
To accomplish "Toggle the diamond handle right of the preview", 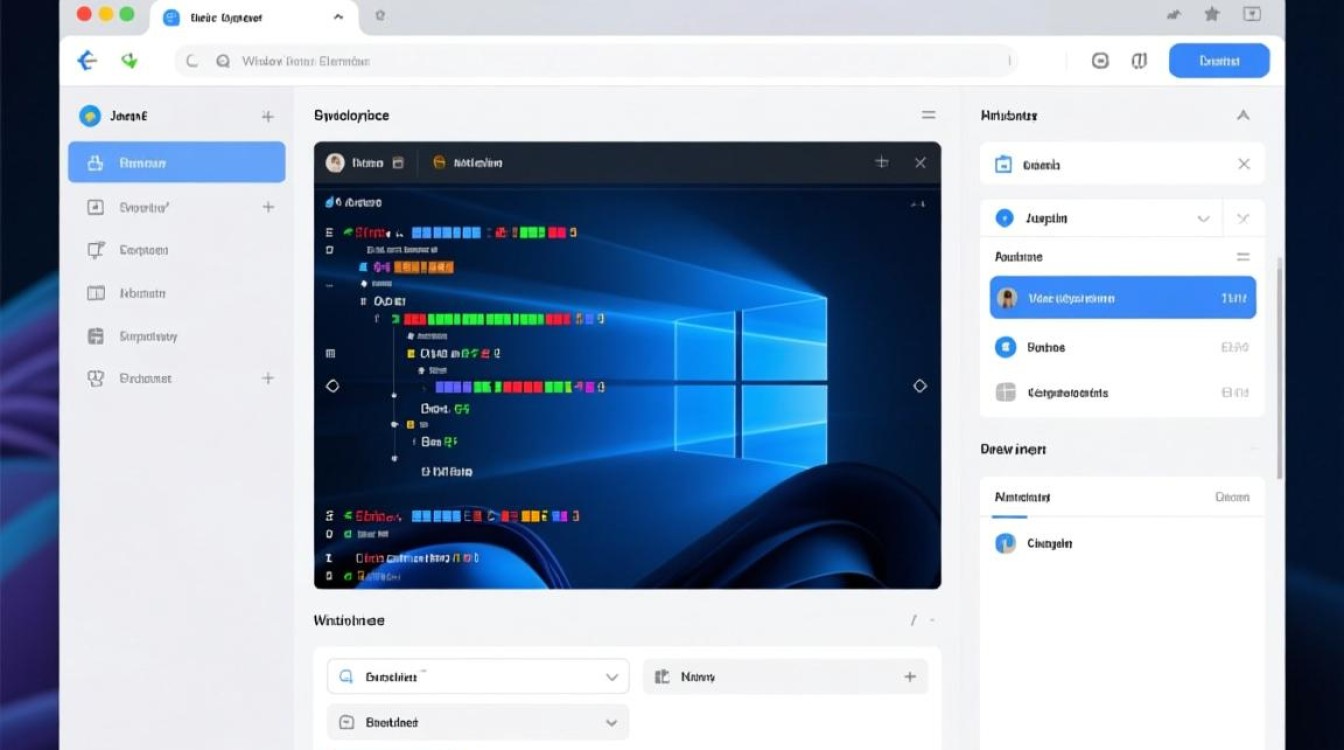I will pos(919,385).
